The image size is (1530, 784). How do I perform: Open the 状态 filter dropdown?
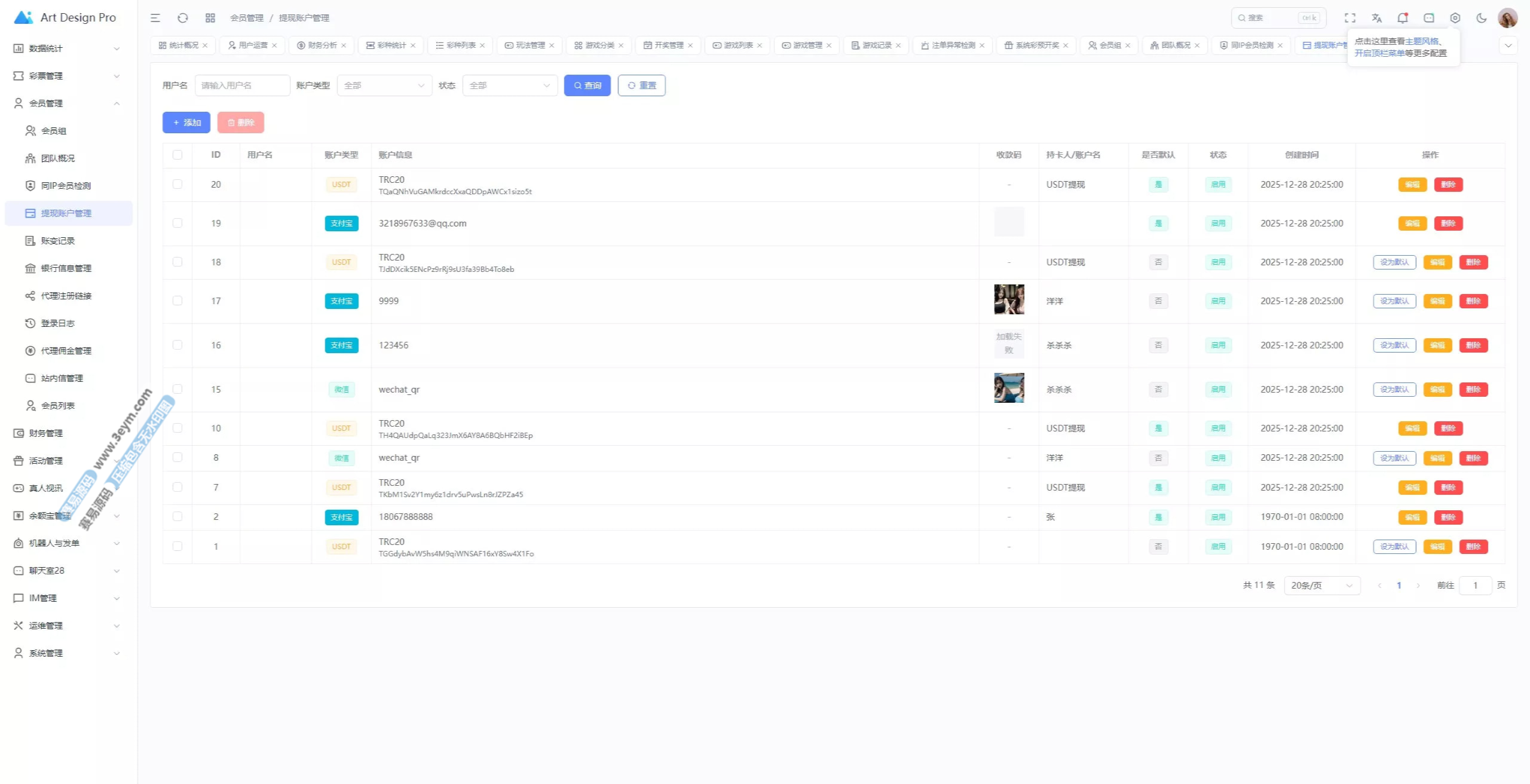point(510,85)
